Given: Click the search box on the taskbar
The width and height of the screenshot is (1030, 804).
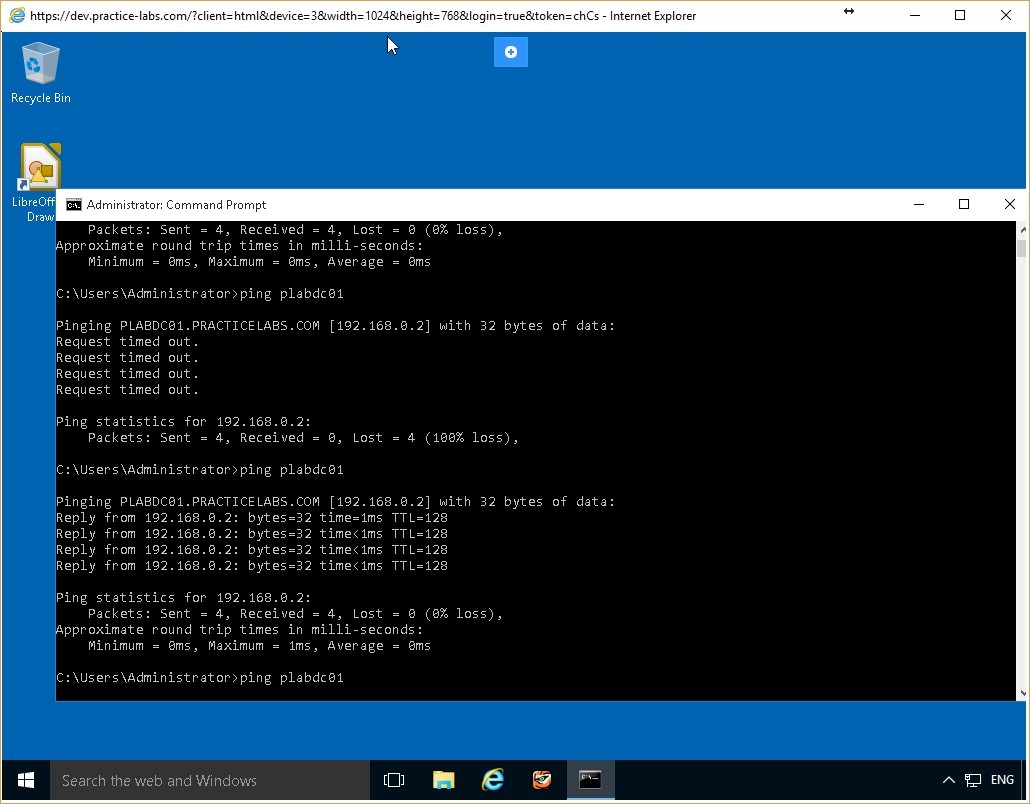Looking at the screenshot, I should (x=200, y=780).
